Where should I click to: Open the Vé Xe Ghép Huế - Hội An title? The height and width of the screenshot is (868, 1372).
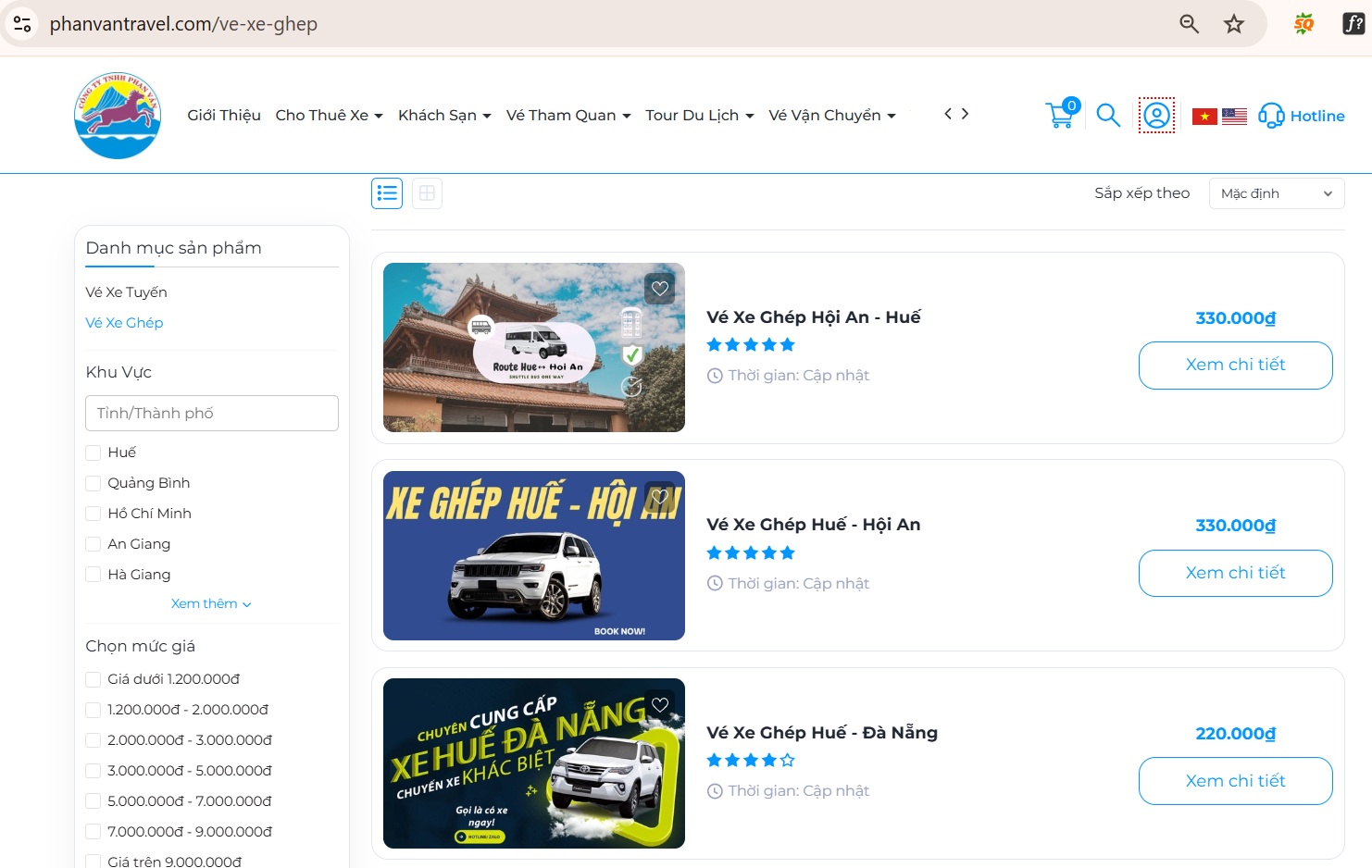tap(814, 525)
